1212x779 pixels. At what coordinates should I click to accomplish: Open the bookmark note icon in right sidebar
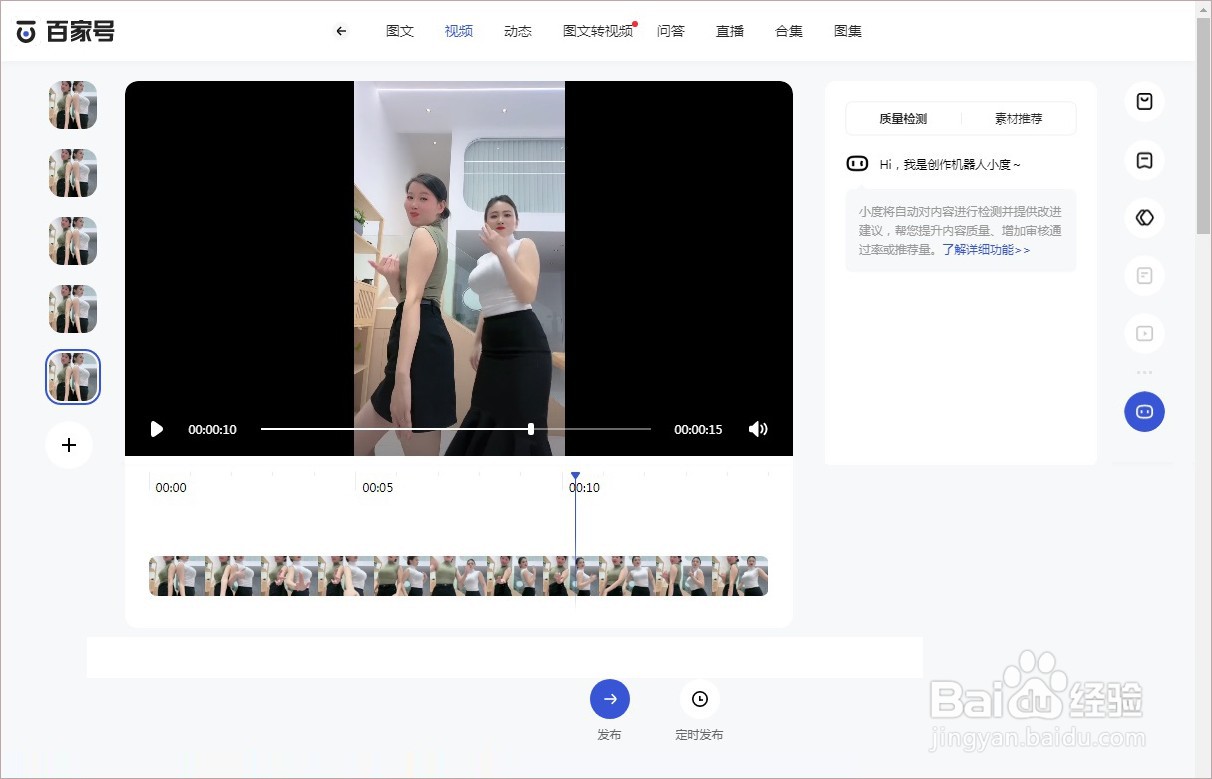(x=1145, y=160)
